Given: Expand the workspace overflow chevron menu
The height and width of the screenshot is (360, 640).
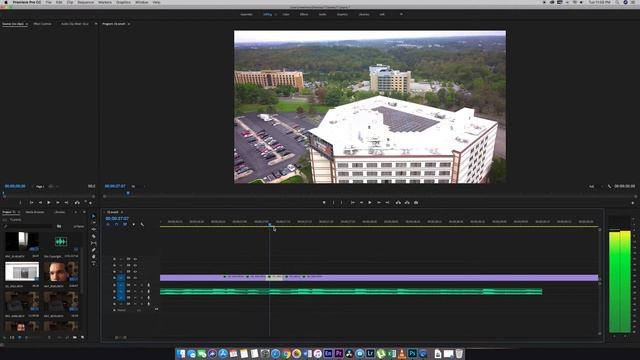Looking at the screenshot, I should (x=401, y=14).
